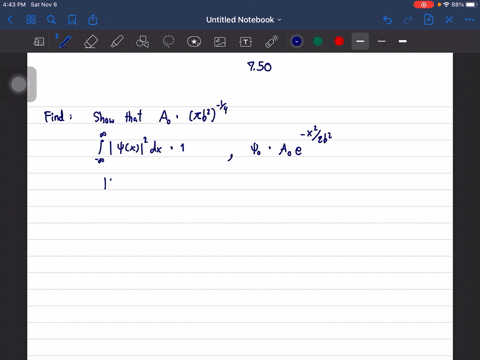The height and width of the screenshot is (360, 480).
Task: Select the selected medium stroke thickness
Action: 360,41
